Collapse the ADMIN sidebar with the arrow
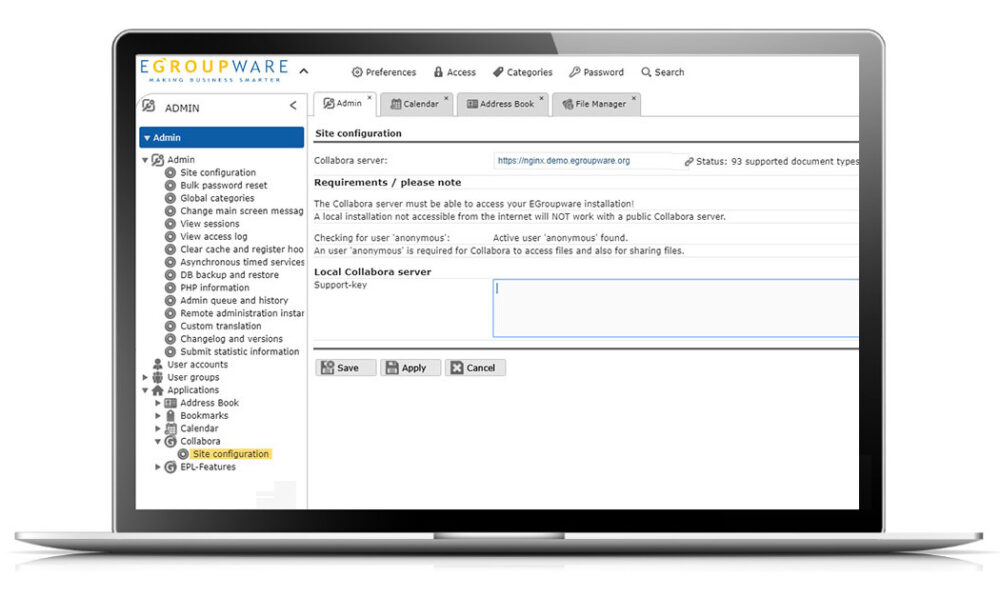The image size is (1000, 597). pos(293,106)
